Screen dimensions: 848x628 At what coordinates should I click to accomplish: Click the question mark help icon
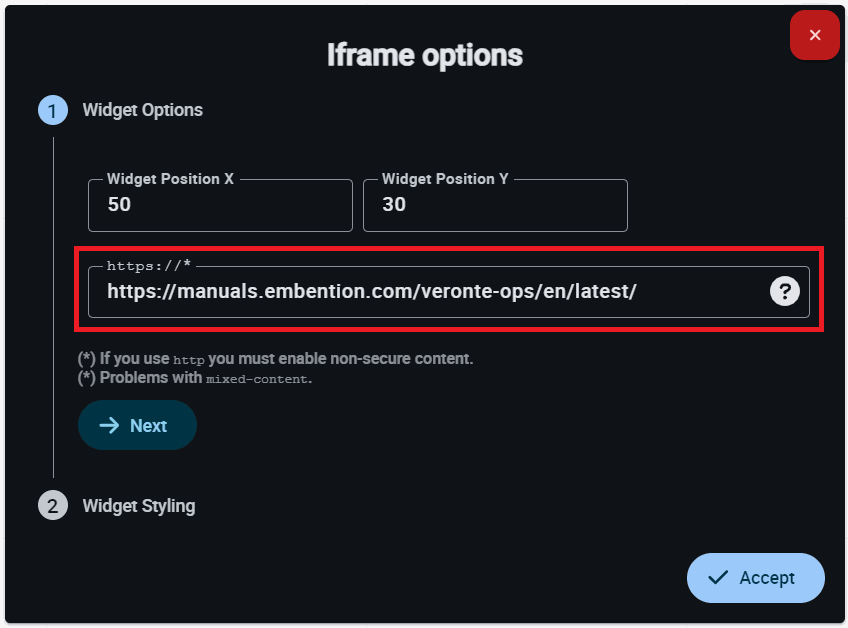[785, 291]
